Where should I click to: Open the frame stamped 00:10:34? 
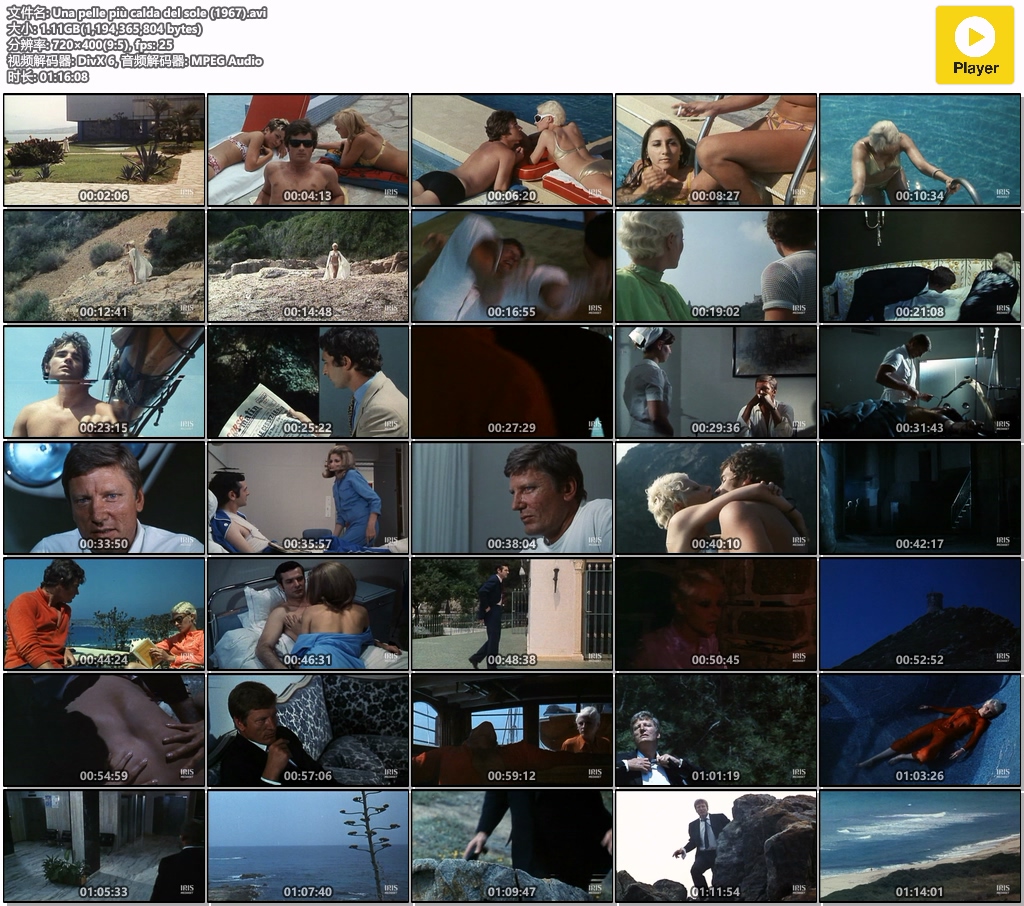pyautogui.click(x=920, y=150)
